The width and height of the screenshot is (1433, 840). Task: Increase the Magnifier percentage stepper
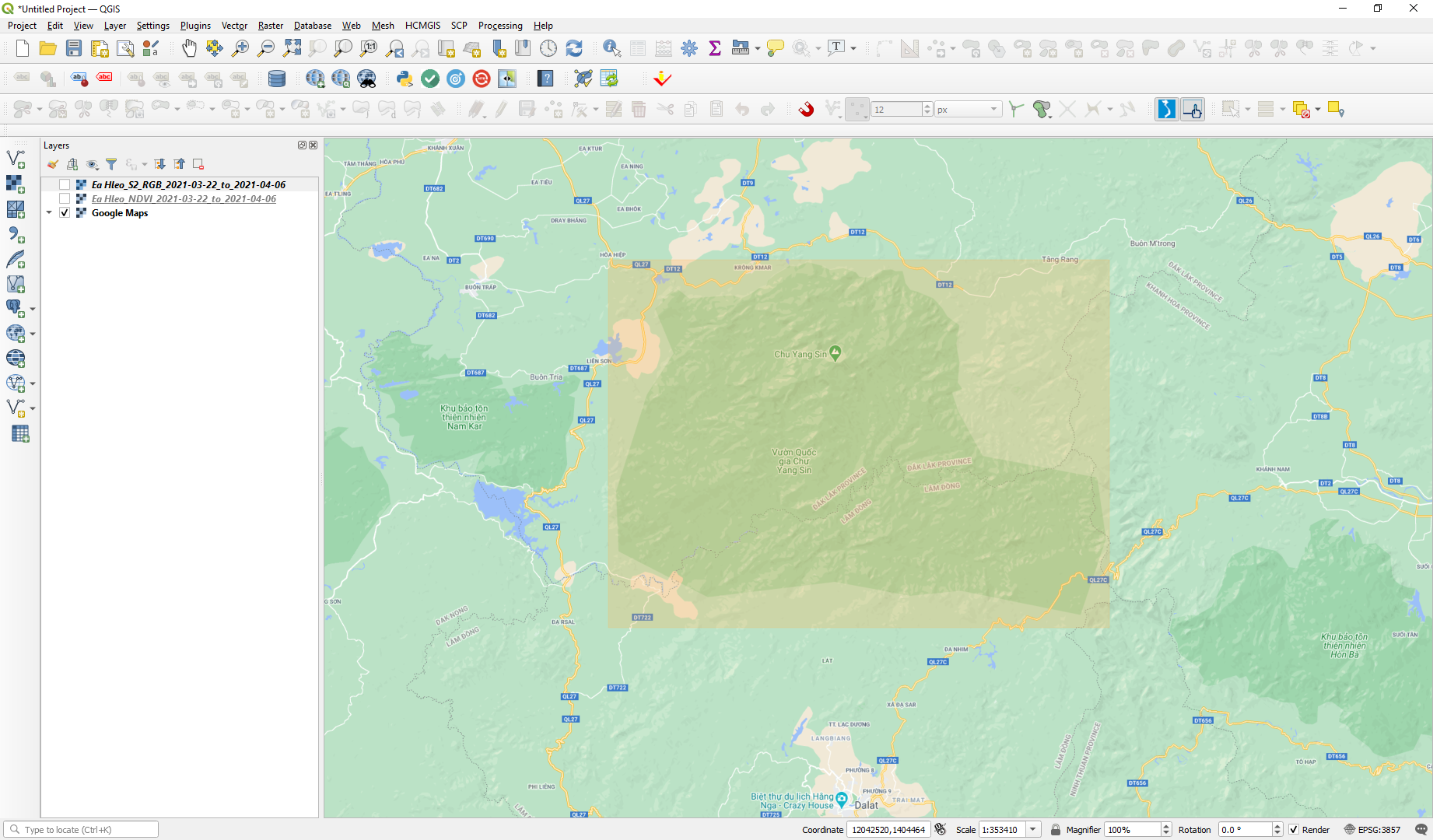(x=1166, y=827)
